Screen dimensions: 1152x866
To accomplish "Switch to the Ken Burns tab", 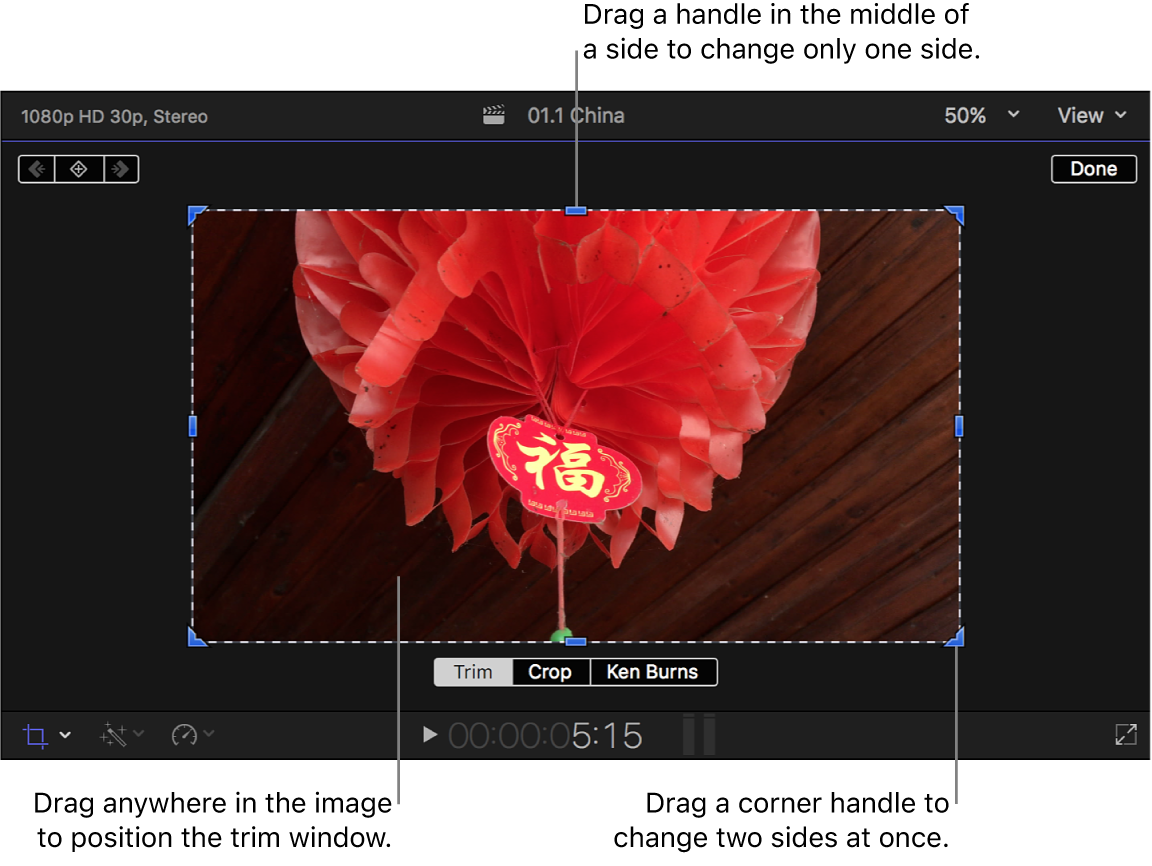I will click(653, 671).
